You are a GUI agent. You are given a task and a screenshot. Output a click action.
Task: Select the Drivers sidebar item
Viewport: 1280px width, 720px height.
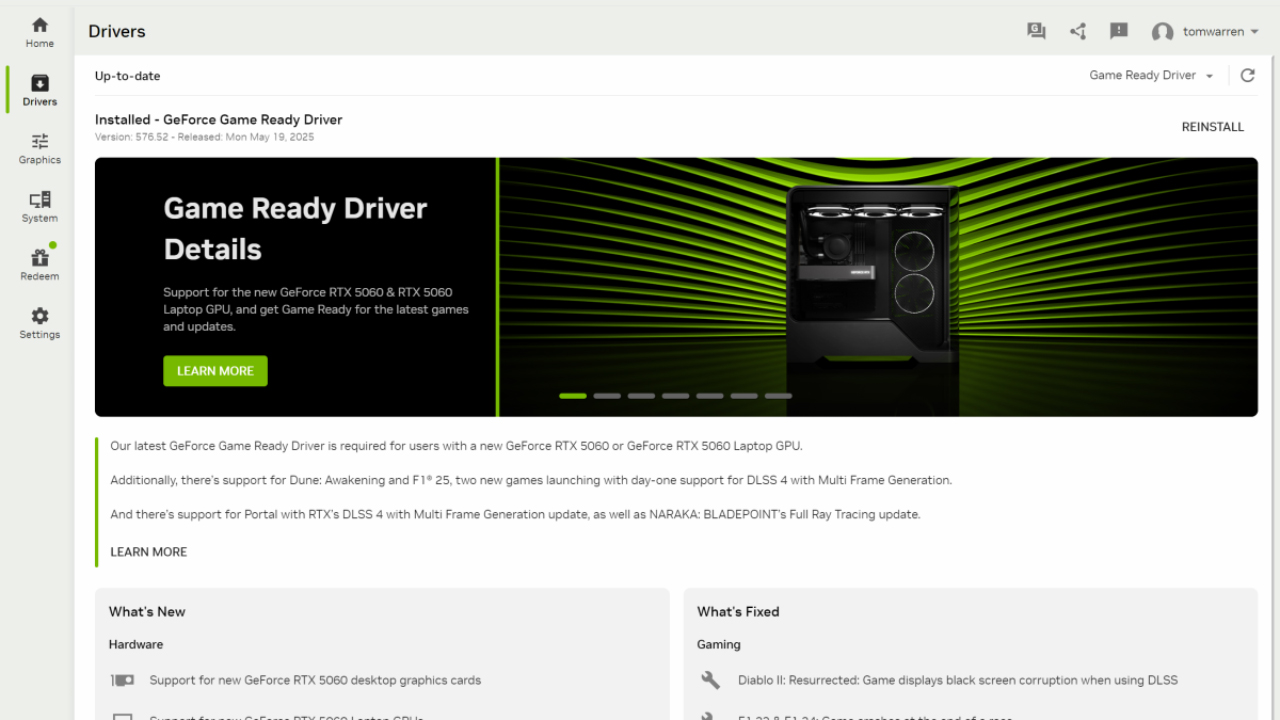point(40,90)
